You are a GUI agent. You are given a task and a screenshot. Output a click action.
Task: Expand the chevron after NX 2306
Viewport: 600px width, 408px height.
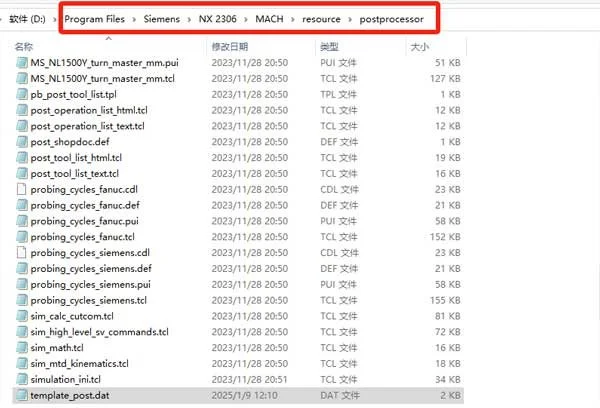point(246,19)
